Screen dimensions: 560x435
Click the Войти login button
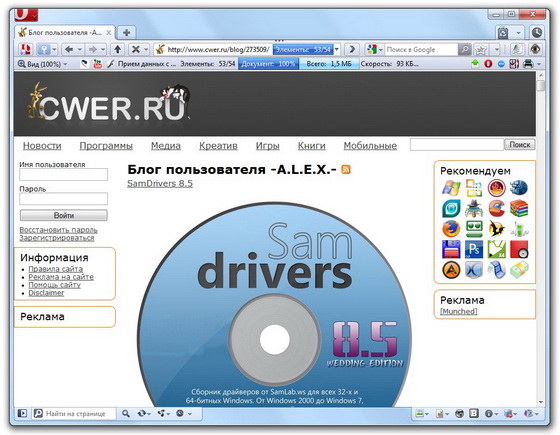point(64,215)
